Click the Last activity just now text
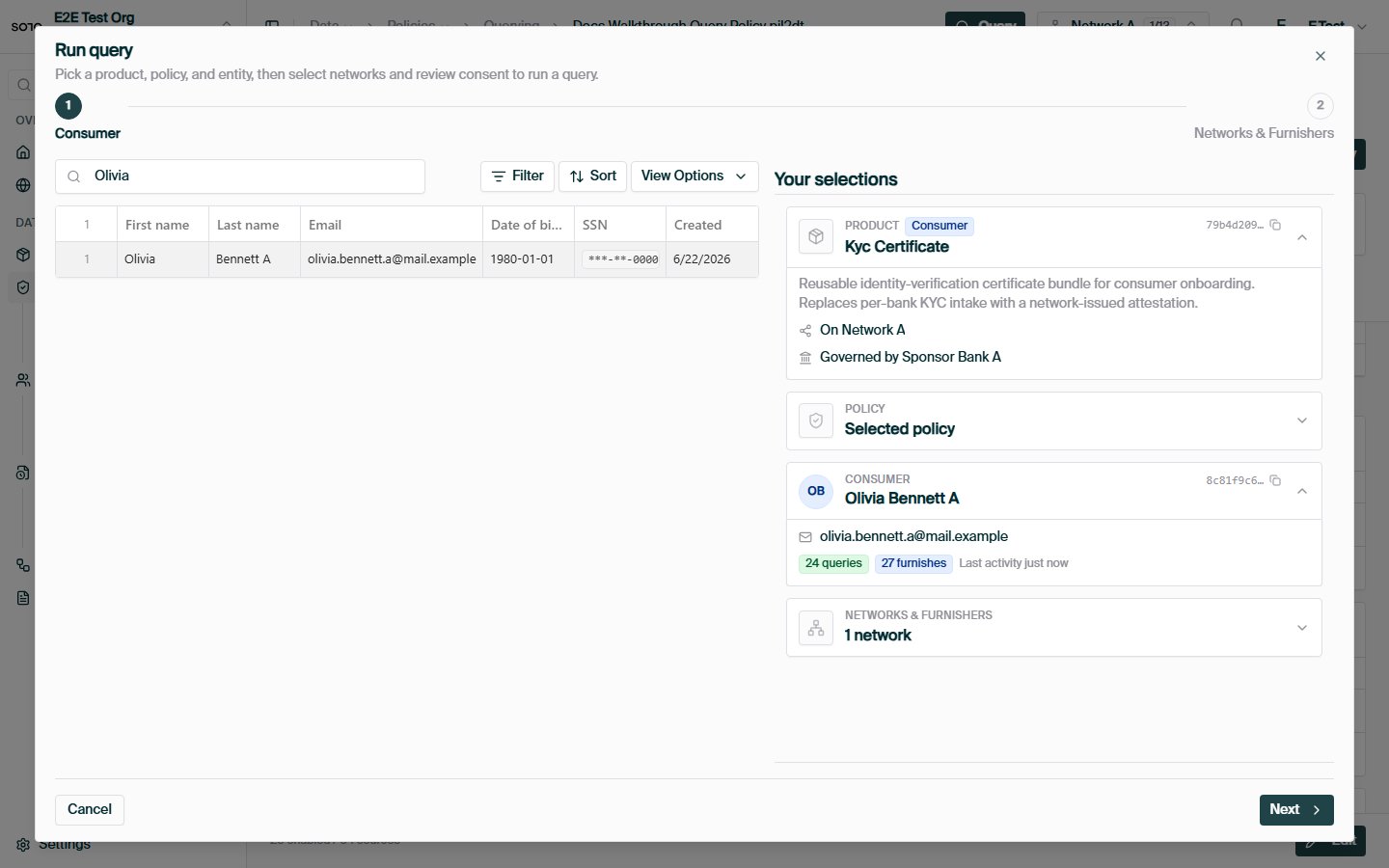1389x868 pixels. (x=1014, y=563)
